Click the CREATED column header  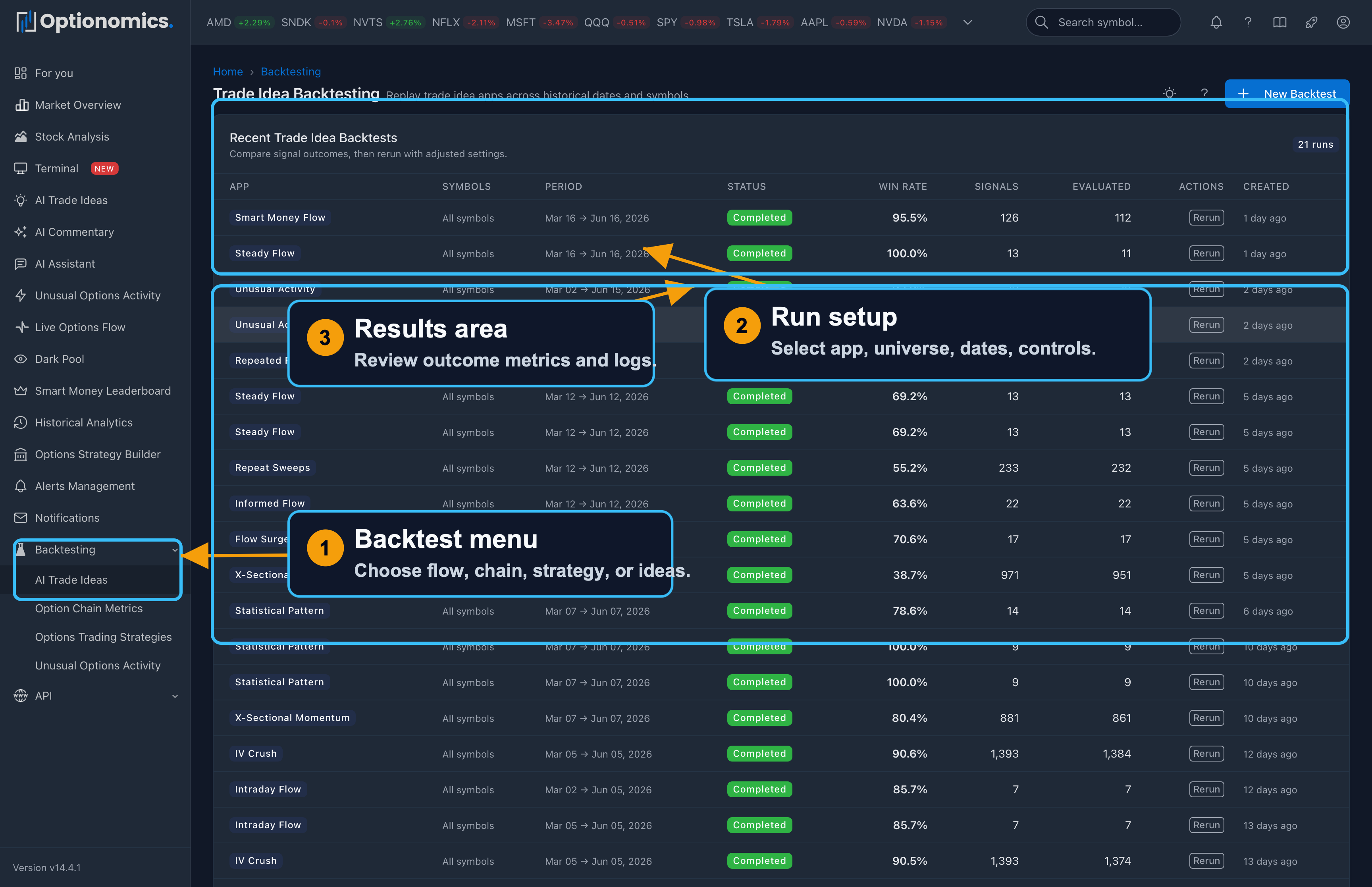click(x=1266, y=187)
